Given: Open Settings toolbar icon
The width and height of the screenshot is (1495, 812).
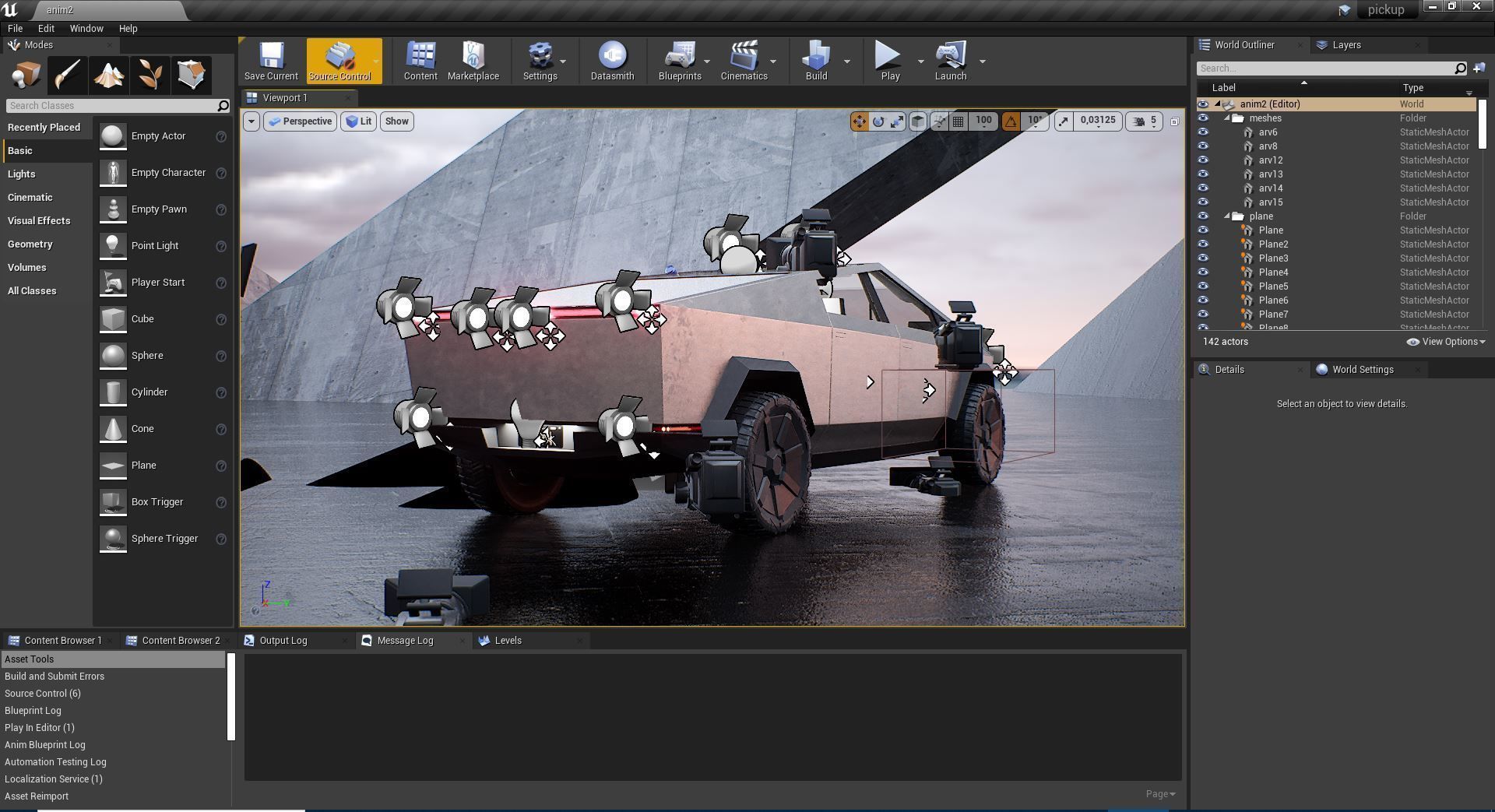Looking at the screenshot, I should pos(540,61).
